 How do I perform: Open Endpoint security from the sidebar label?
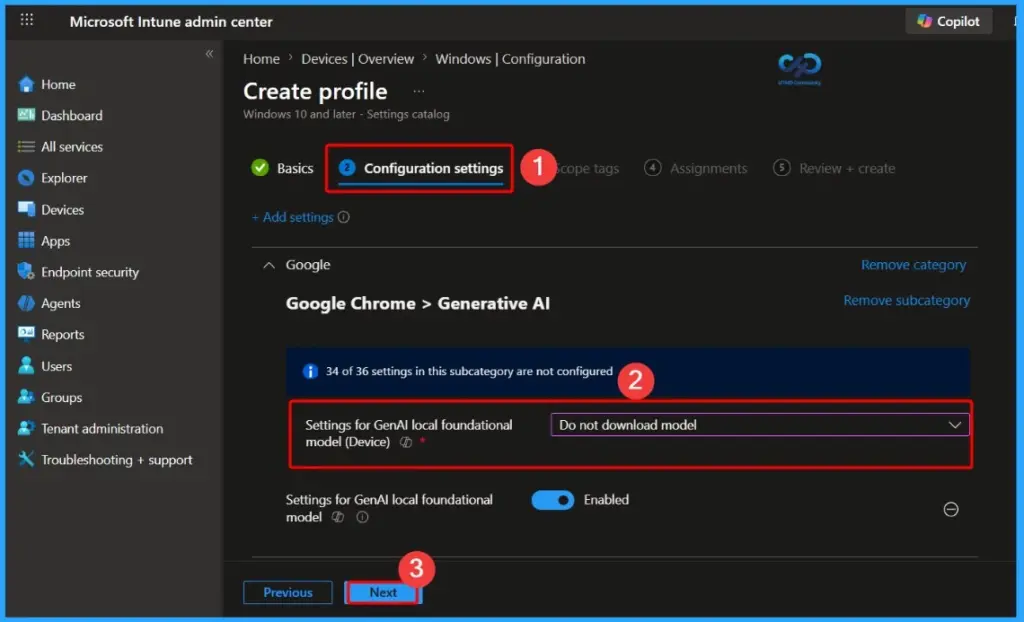click(x=90, y=272)
